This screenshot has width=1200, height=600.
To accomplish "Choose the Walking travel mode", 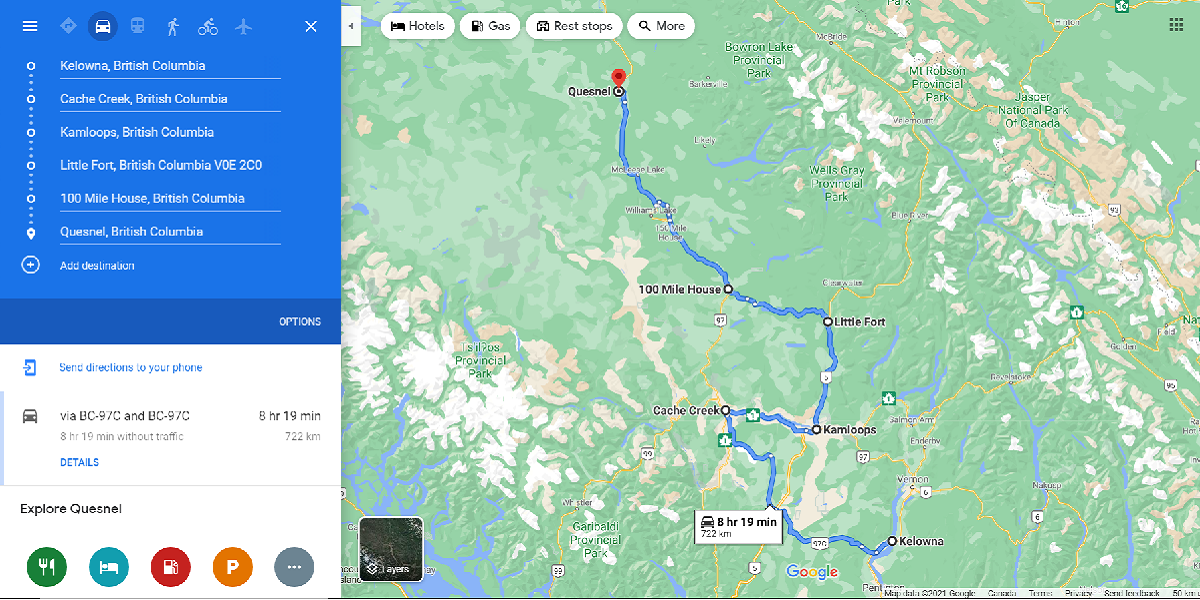I will pyautogui.click(x=173, y=26).
